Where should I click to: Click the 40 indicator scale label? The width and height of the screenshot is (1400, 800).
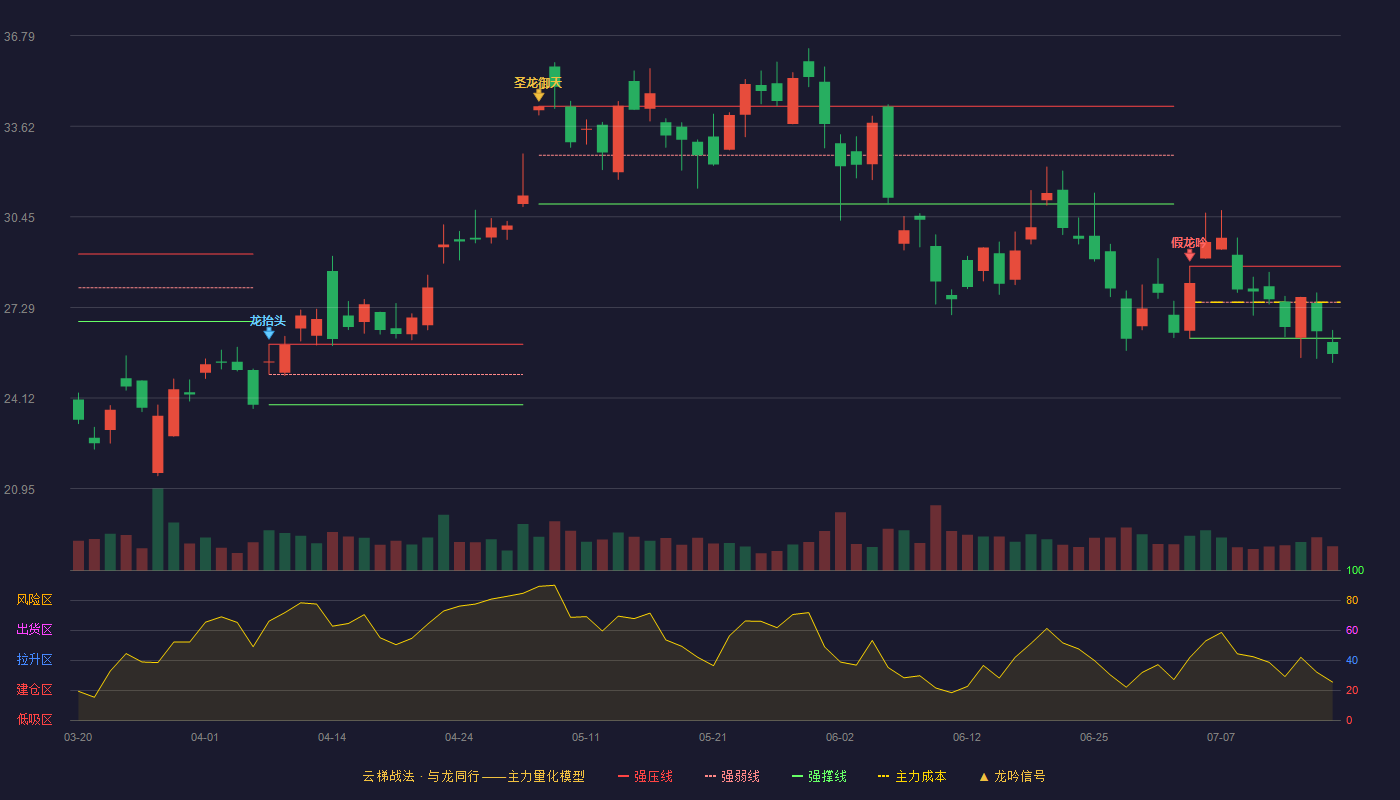[x=1352, y=660]
